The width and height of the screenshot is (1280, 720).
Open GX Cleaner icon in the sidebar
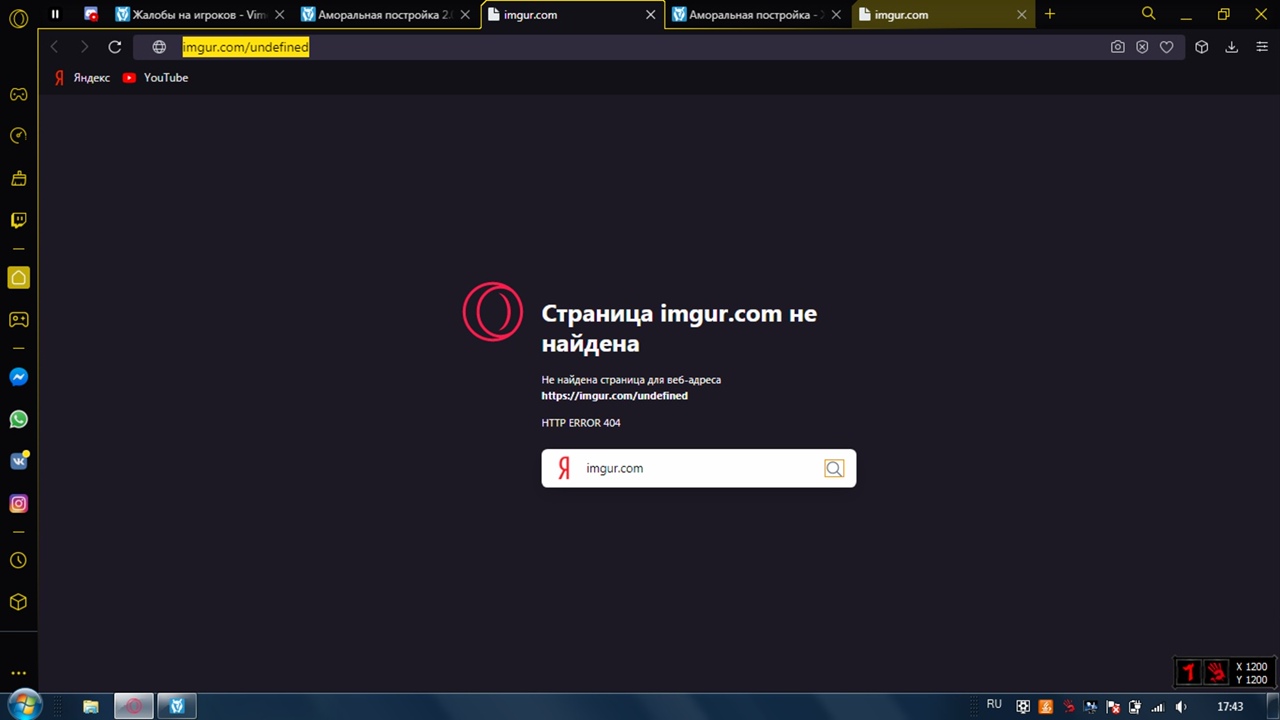pos(18,178)
